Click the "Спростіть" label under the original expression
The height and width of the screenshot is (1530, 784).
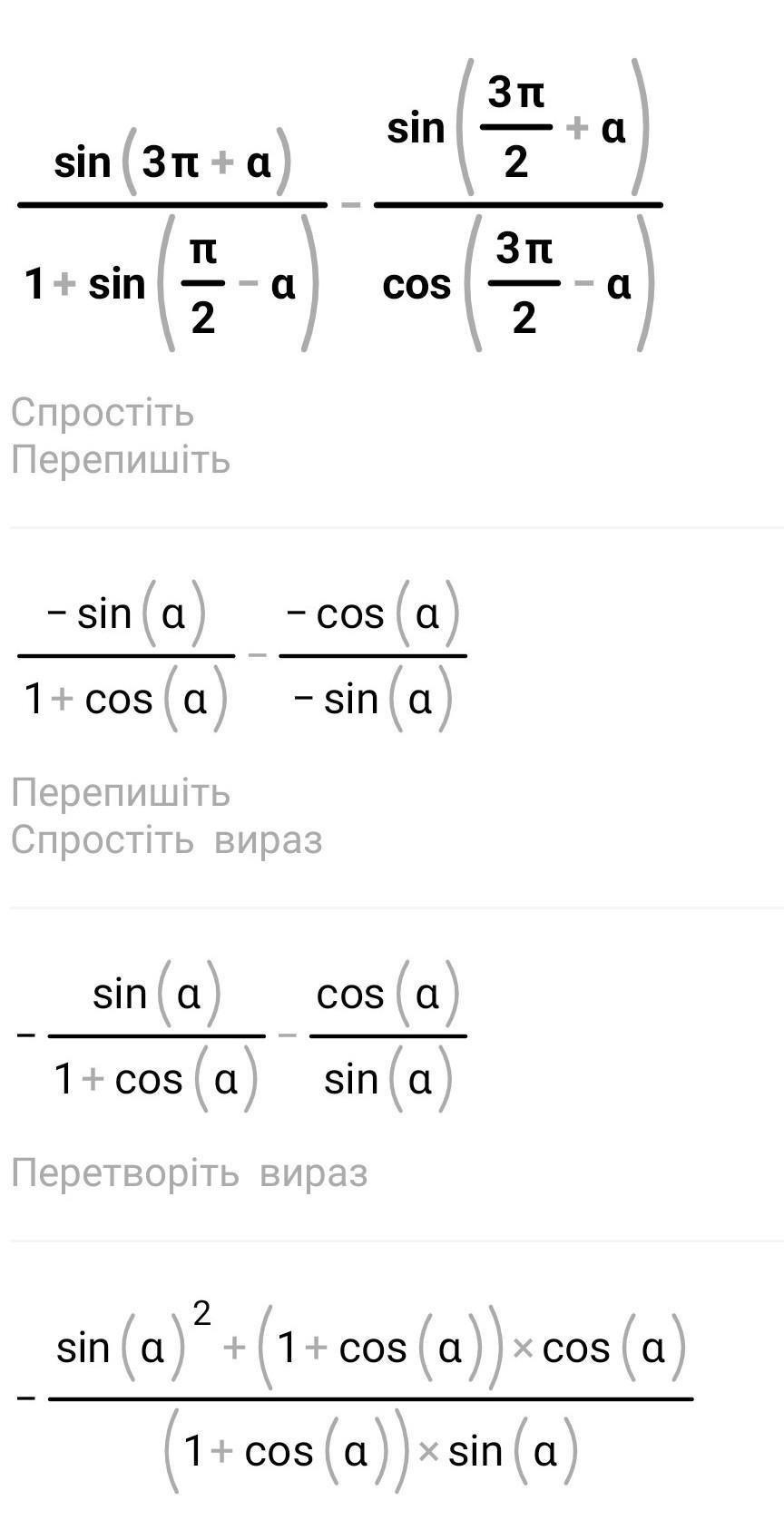103,413
